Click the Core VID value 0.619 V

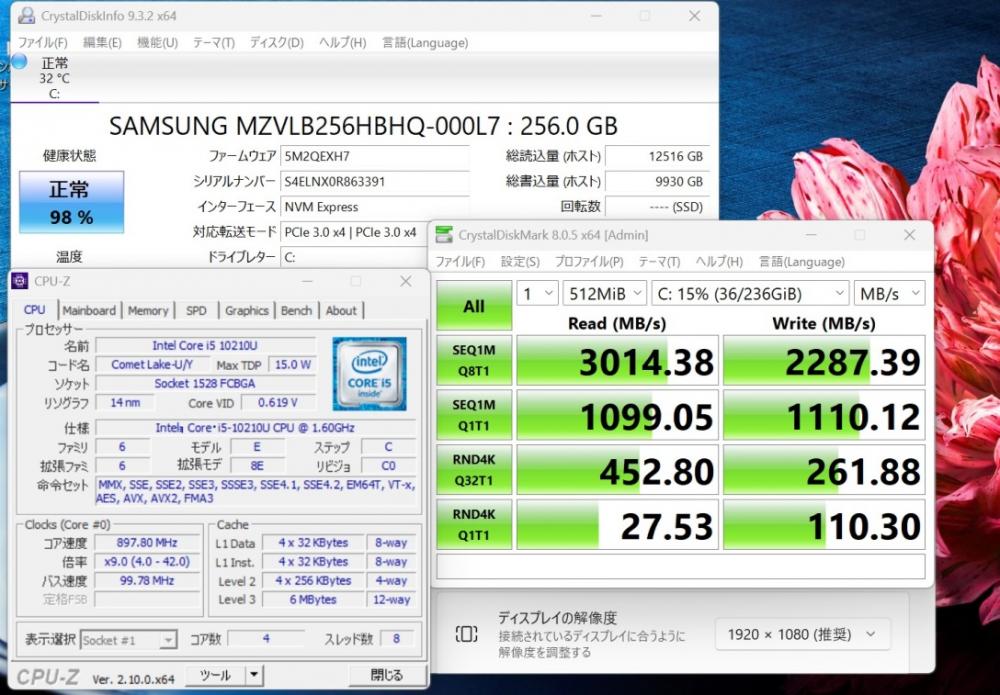pyautogui.click(x=277, y=403)
